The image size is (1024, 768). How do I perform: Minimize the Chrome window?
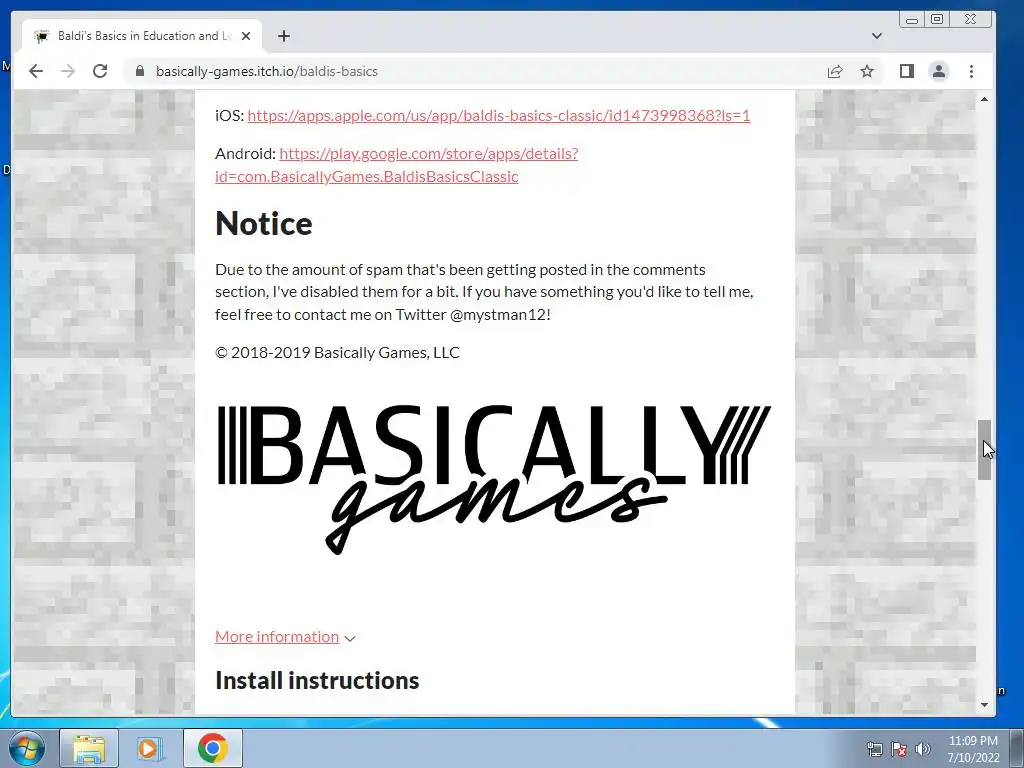click(x=912, y=20)
